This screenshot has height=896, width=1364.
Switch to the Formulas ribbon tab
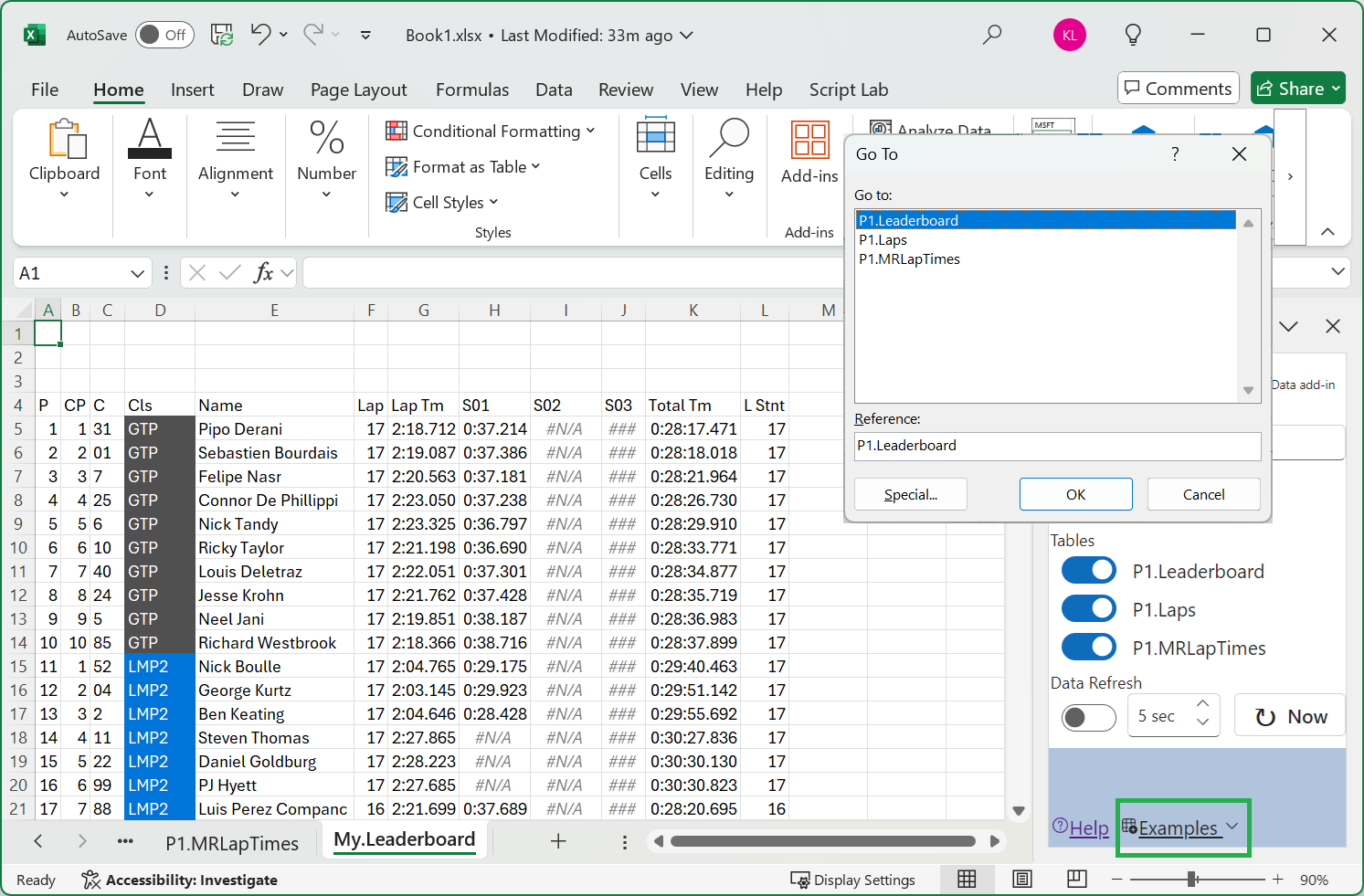coord(471,90)
